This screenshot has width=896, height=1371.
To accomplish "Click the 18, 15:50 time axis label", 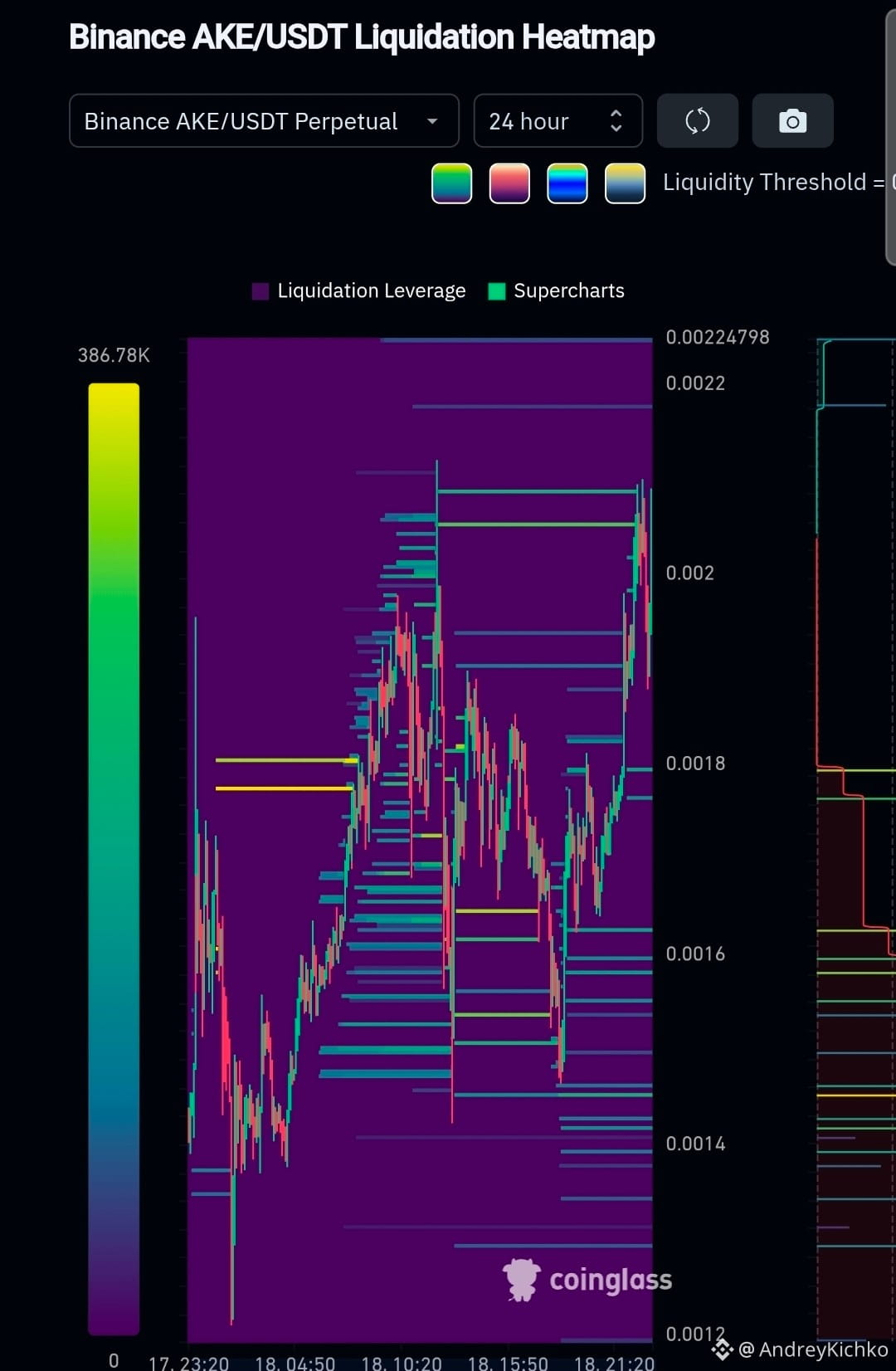I will [508, 1363].
